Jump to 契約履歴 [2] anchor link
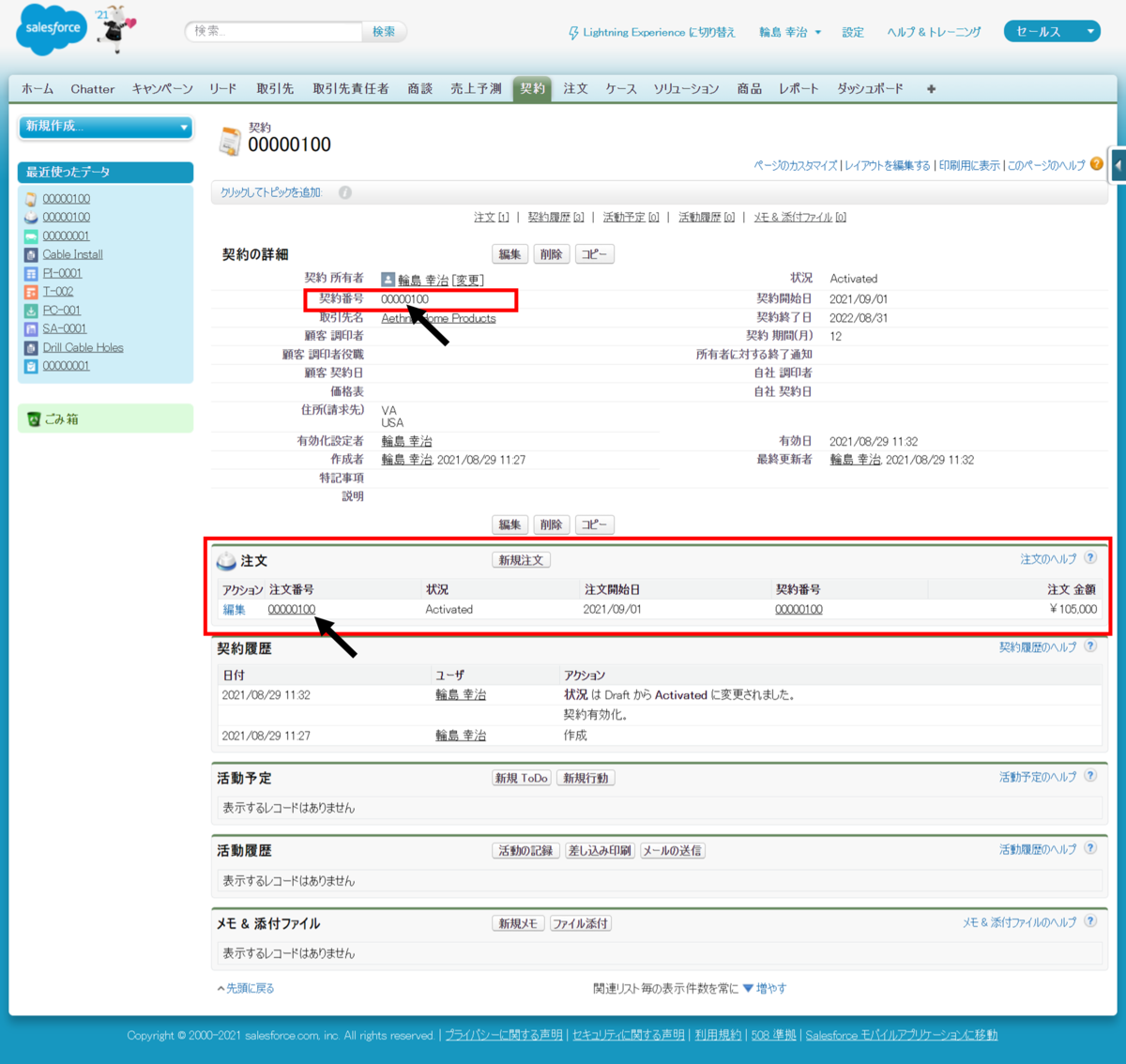This screenshot has height=1064, width=1126. pos(555,218)
